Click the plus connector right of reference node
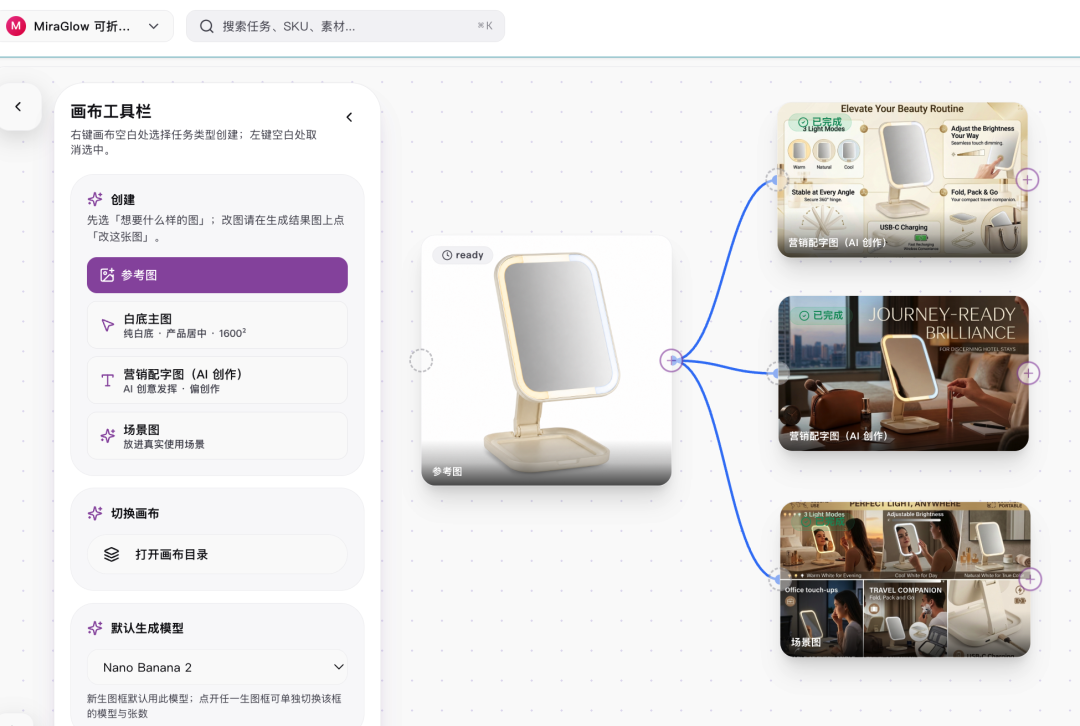This screenshot has height=726, width=1080. click(x=672, y=360)
